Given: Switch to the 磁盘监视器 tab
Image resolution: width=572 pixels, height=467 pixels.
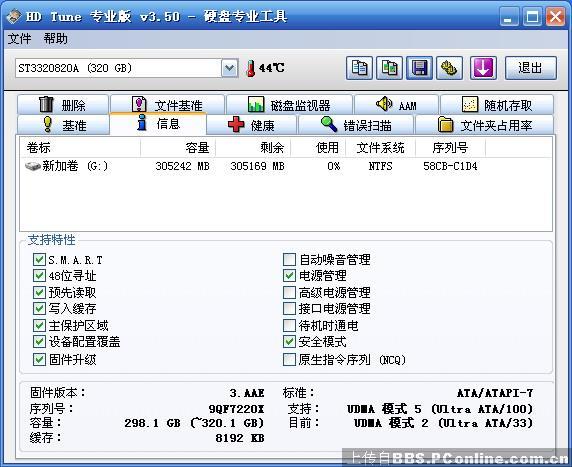Looking at the screenshot, I should 289,105.
